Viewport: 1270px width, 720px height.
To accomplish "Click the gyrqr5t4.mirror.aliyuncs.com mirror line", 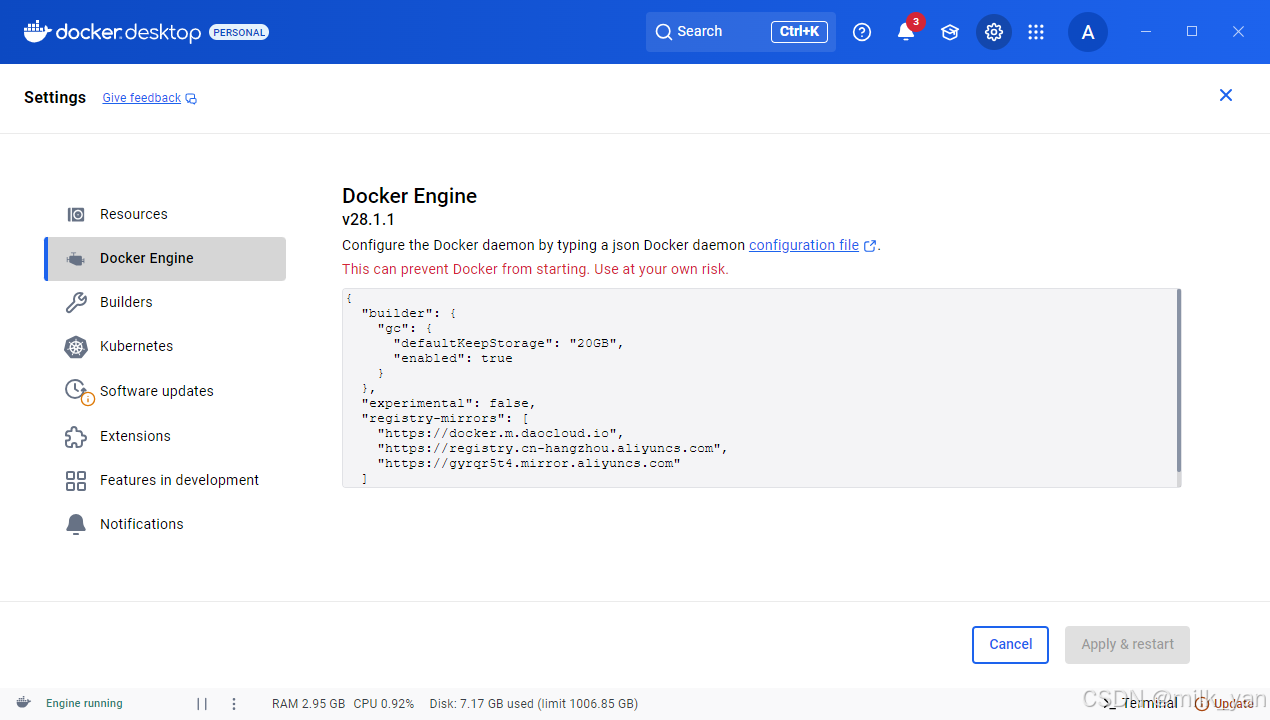I will [529, 464].
